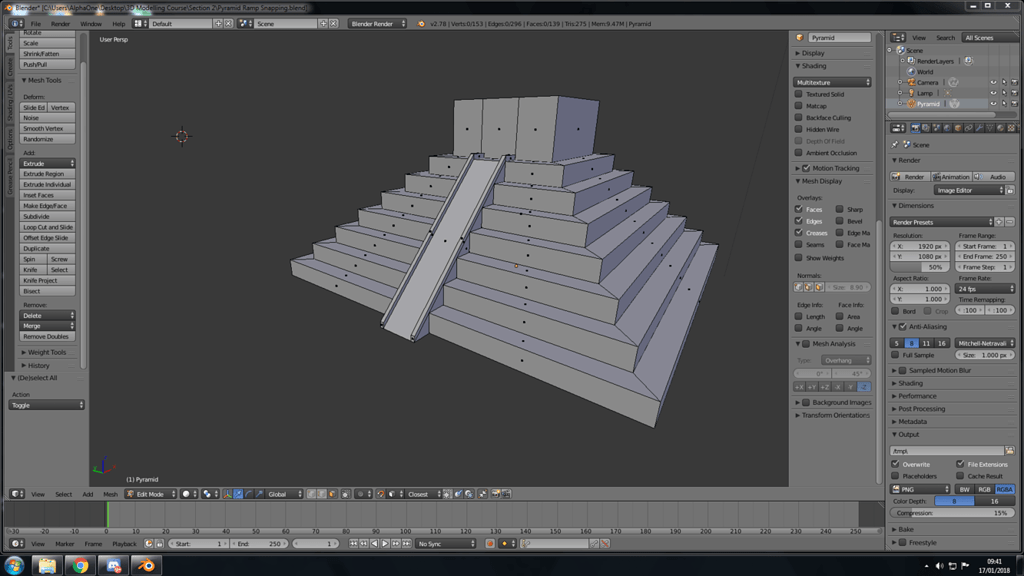Click the Compression 15% slider

coord(950,512)
